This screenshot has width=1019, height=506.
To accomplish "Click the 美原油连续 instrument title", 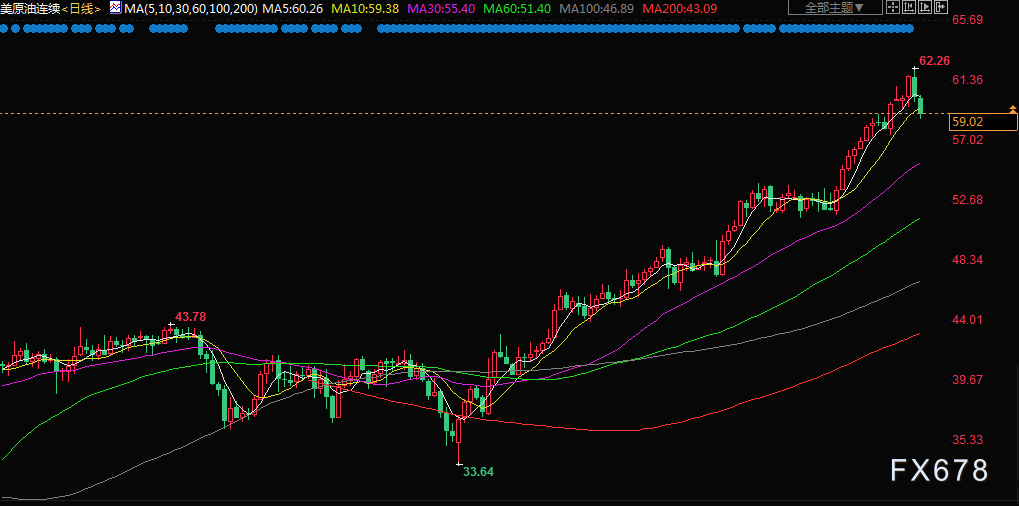I will (x=30, y=8).
